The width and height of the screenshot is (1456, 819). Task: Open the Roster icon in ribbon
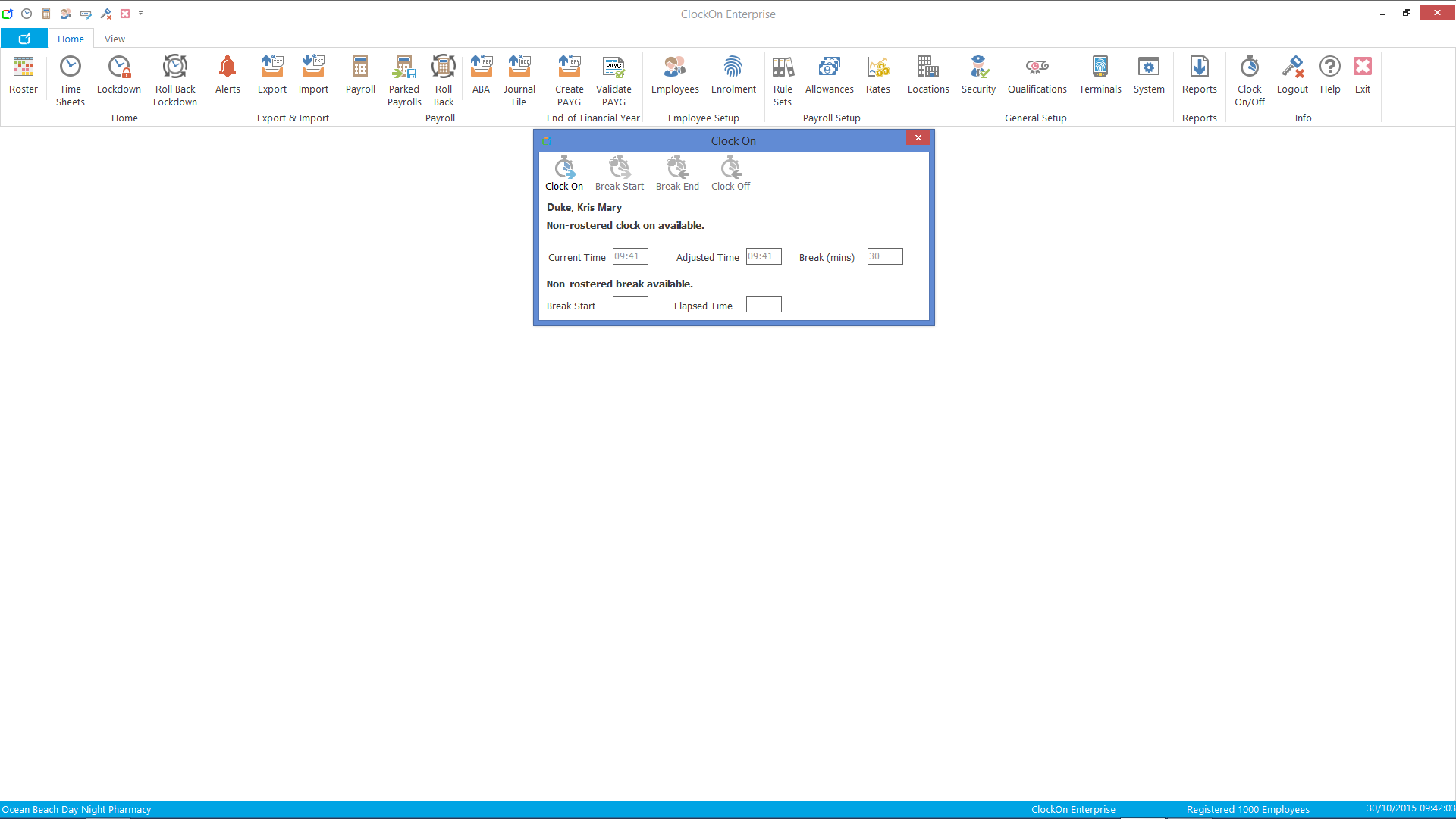click(24, 74)
